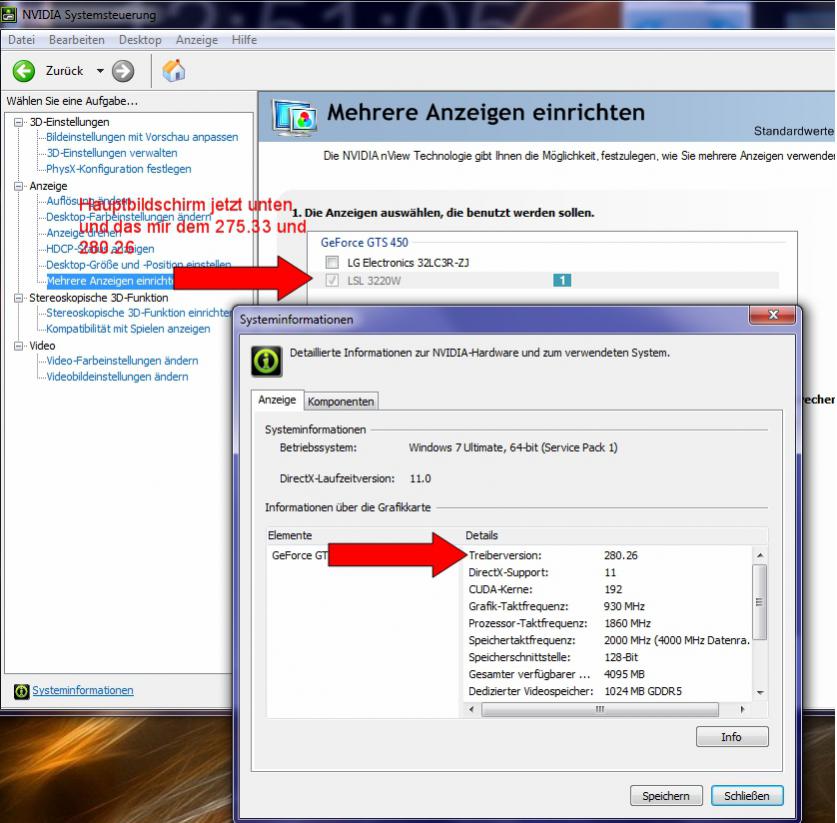
Task: Select the CUDA-Kerne 192 row
Action: 609,590
